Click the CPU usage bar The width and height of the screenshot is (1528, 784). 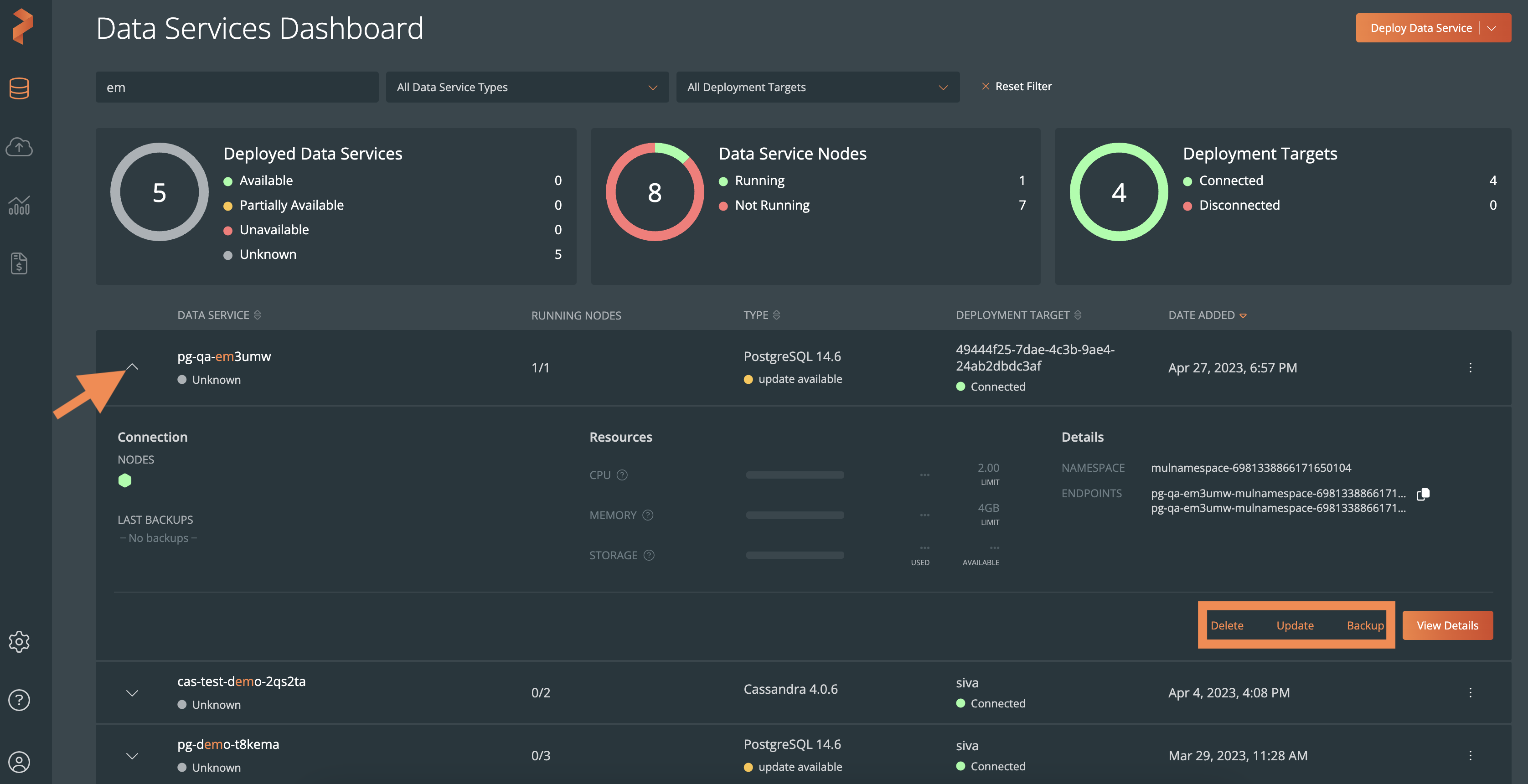pyautogui.click(x=795, y=475)
